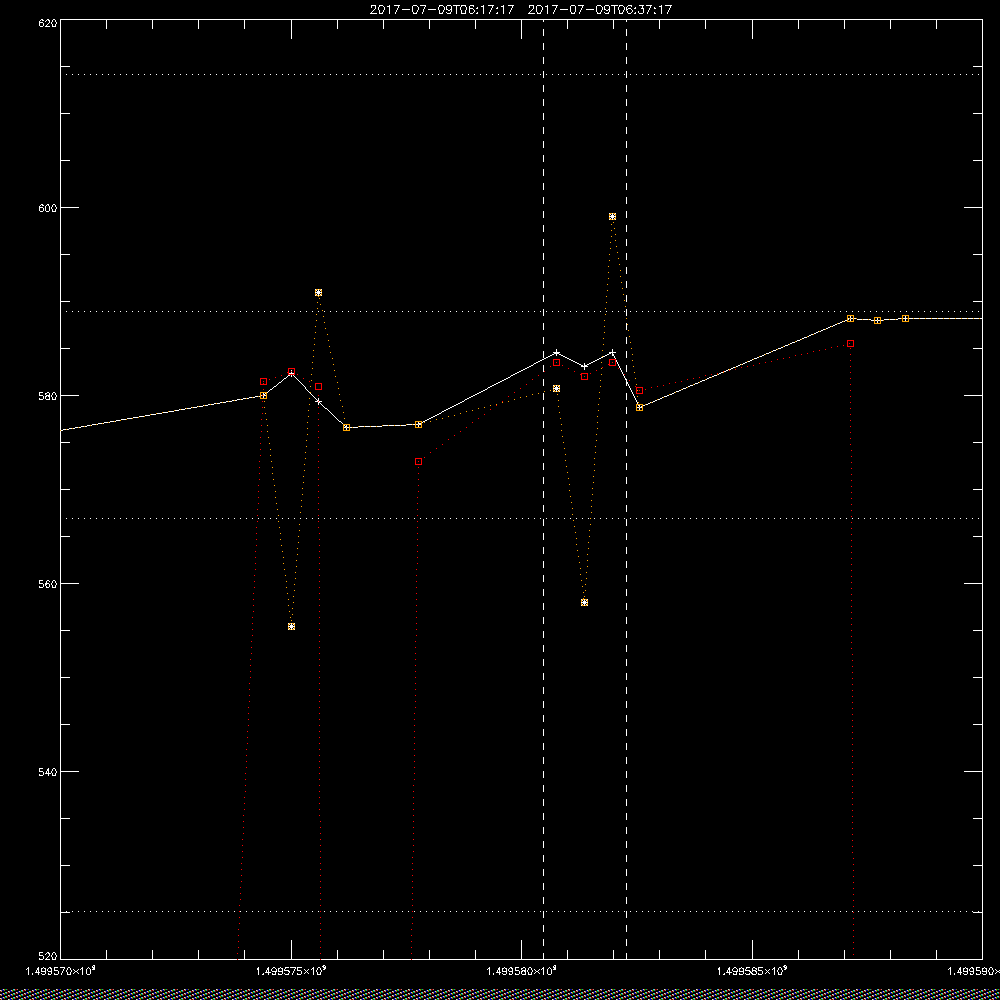The width and height of the screenshot is (1000, 1000).
Task: Select the y-axis label 540
Action: click(x=48, y=771)
